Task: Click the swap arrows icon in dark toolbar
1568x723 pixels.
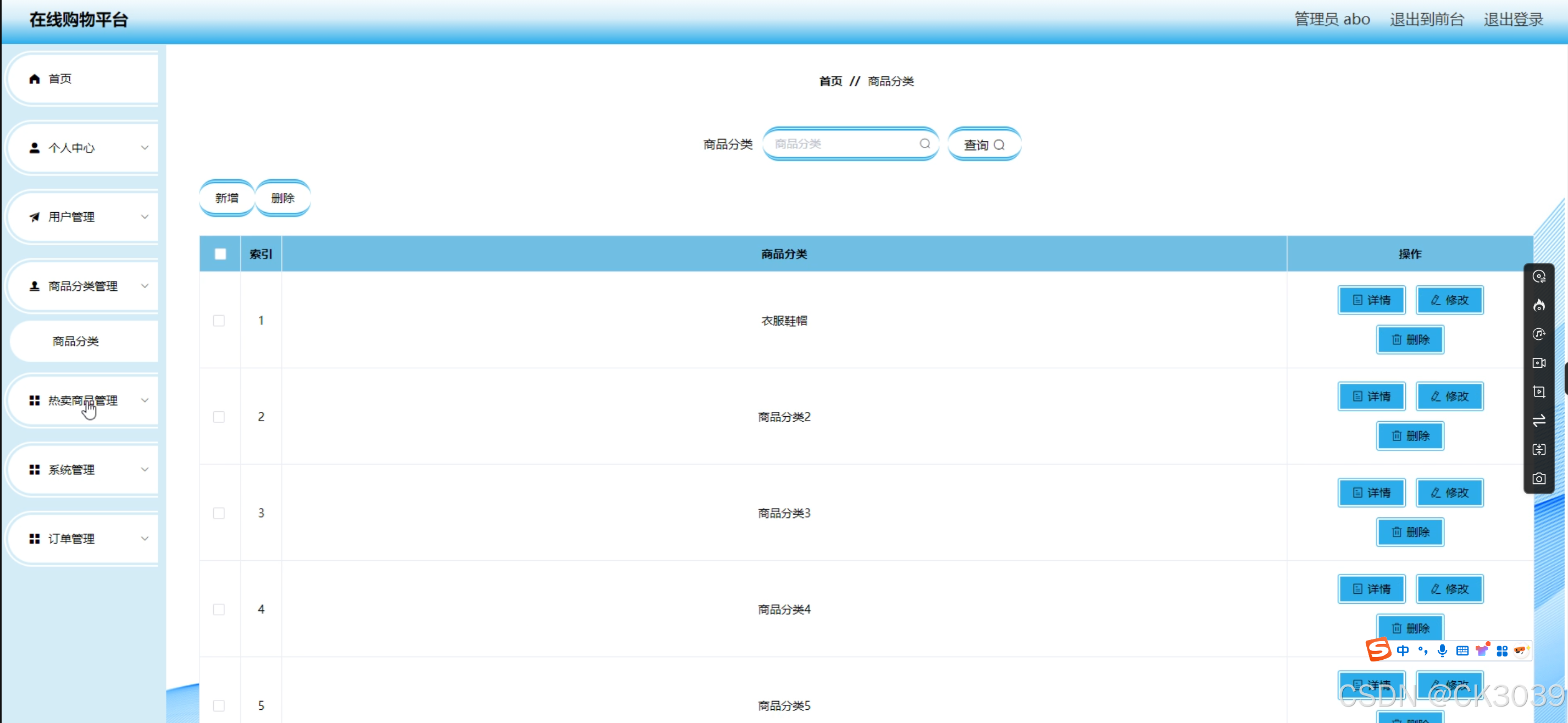Action: coord(1538,421)
